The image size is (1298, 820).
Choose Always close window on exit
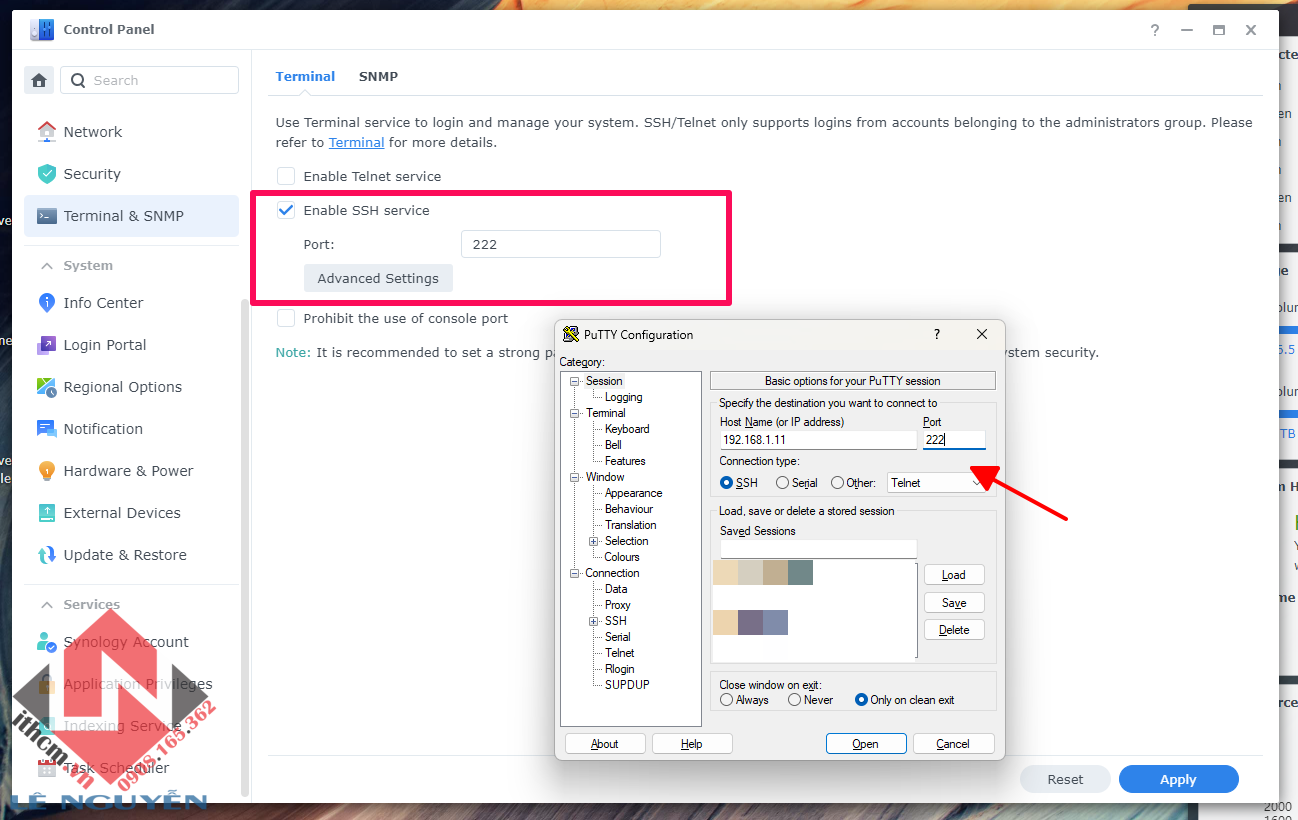[x=727, y=700]
